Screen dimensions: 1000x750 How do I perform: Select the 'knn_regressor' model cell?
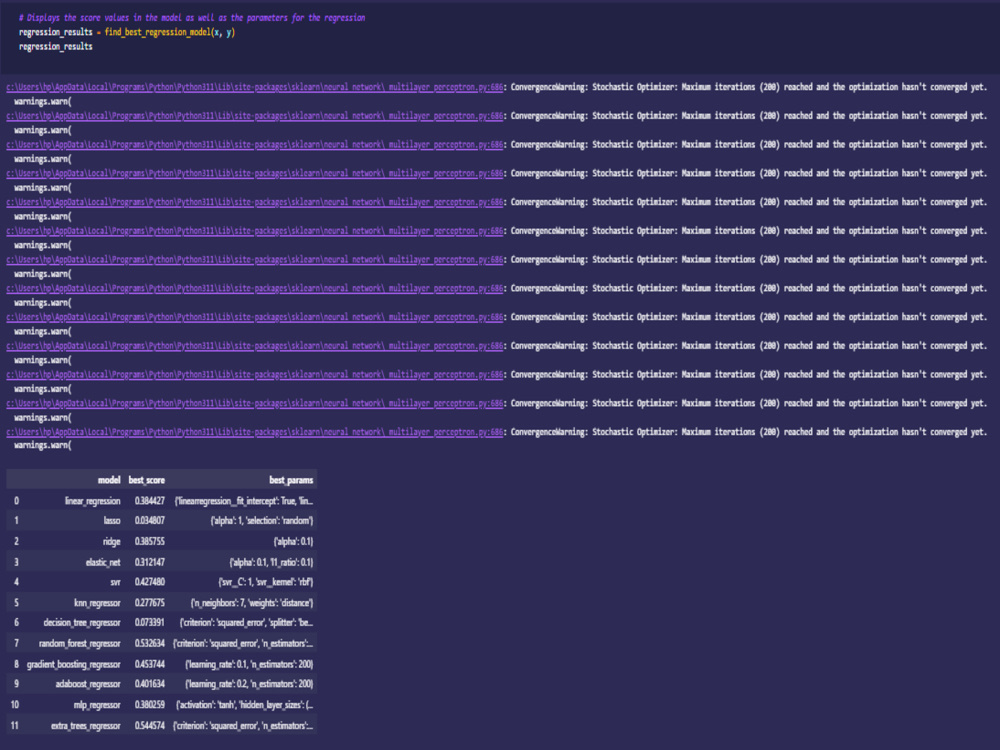click(x=97, y=603)
